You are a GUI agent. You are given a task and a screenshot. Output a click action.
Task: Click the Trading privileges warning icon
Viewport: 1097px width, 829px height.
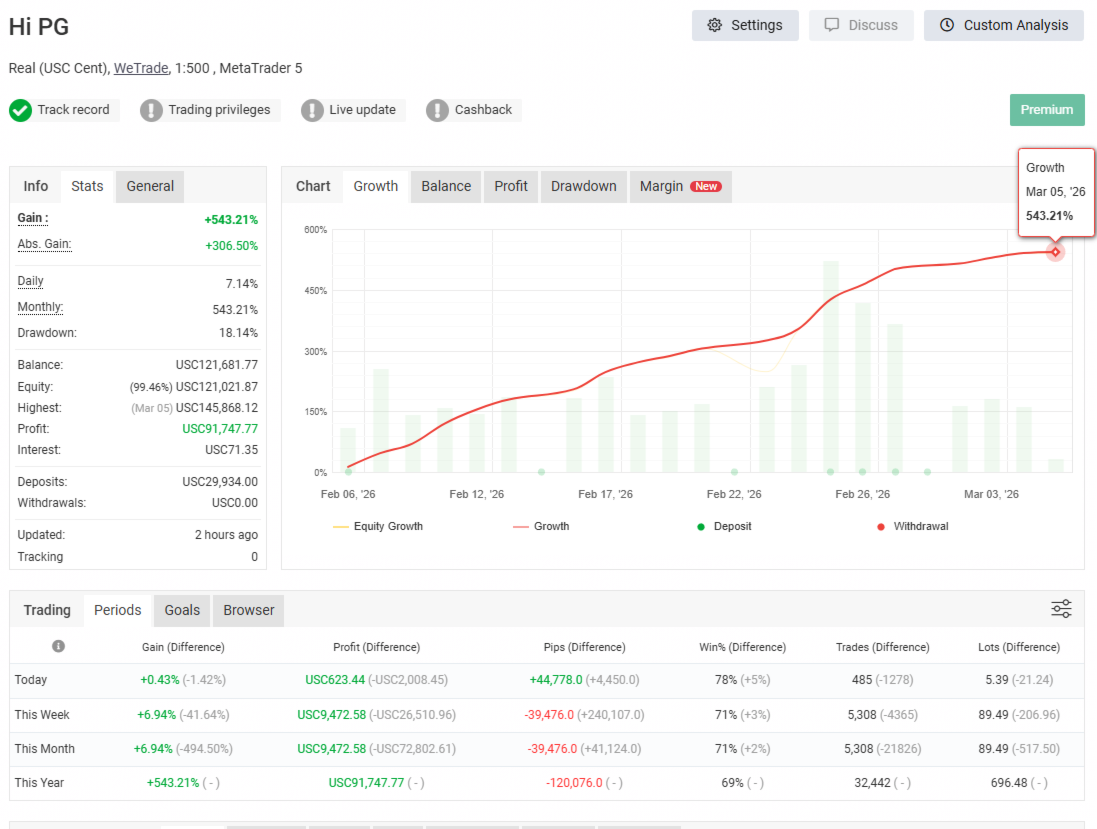[x=151, y=110]
